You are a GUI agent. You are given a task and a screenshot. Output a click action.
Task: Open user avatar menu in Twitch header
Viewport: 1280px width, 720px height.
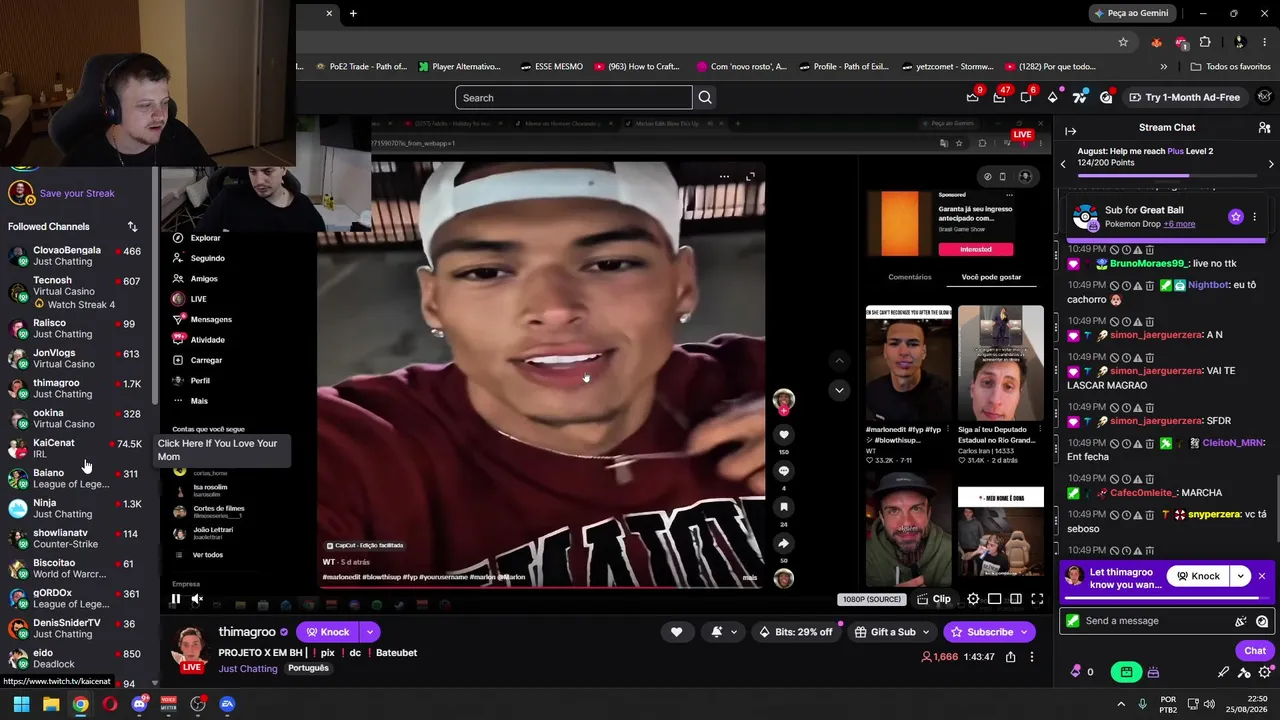1264,97
